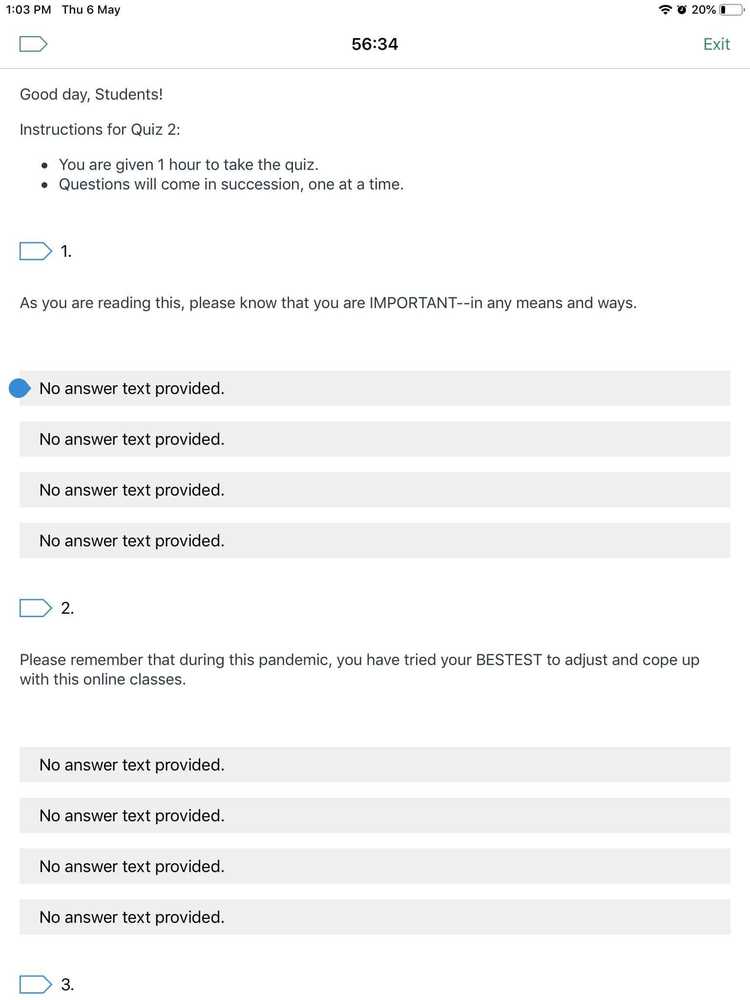Flag question 2 for review
This screenshot has width=750, height=1000.
coord(35,608)
